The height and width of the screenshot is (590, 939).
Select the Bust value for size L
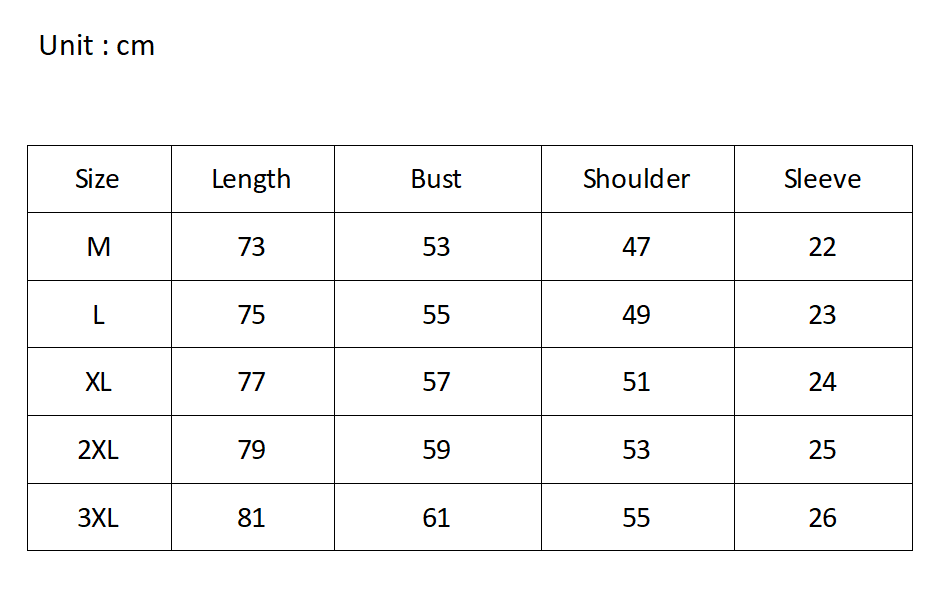[436, 315]
